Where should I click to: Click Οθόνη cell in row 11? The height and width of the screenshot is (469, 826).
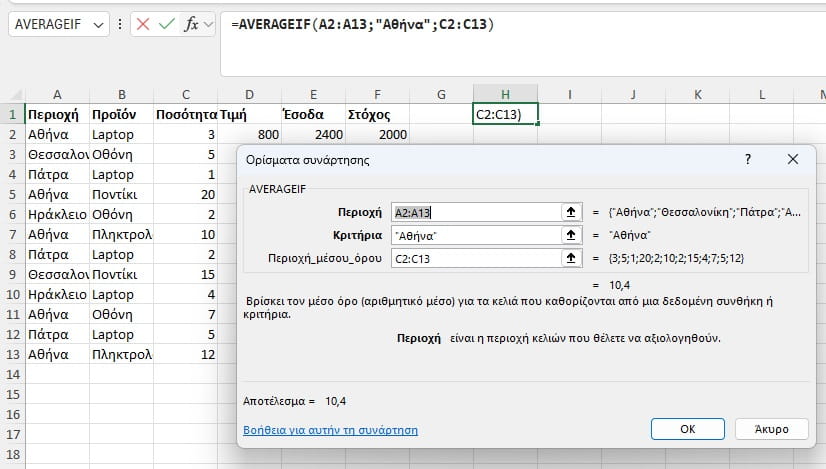coord(122,315)
